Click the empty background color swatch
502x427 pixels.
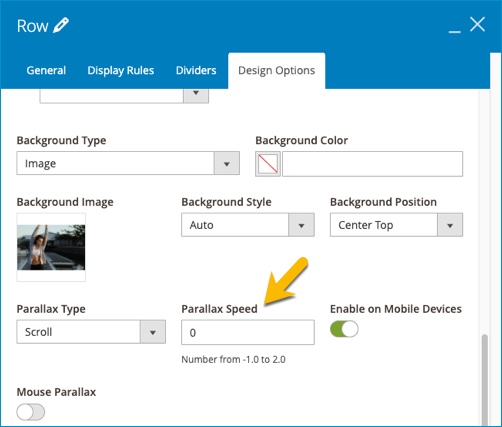click(268, 164)
